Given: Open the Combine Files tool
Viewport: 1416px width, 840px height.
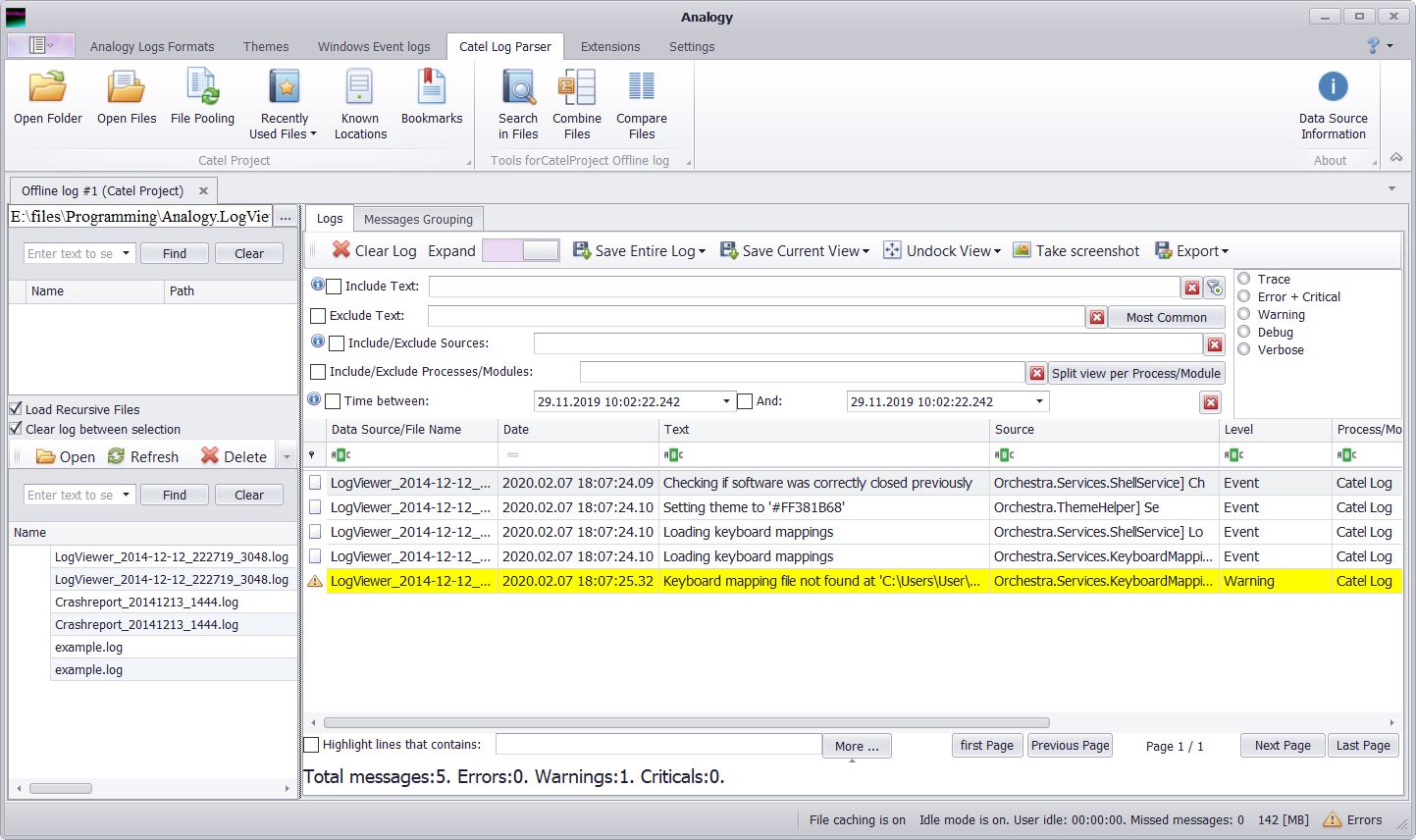Looking at the screenshot, I should point(577,104).
